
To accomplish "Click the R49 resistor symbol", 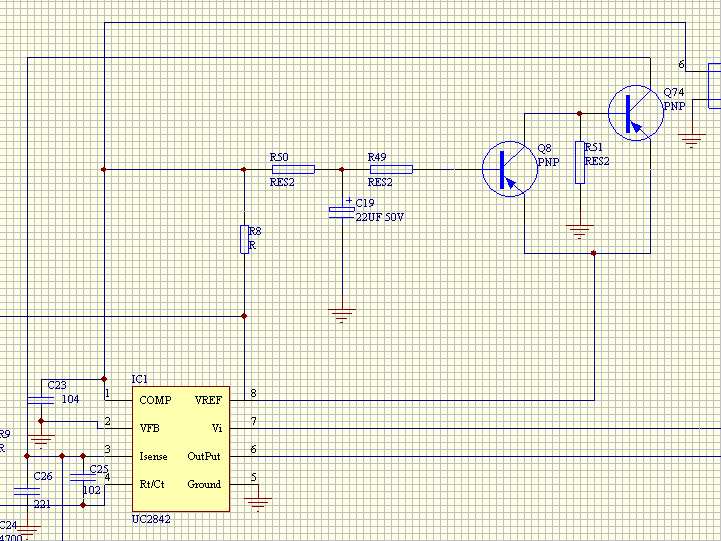I will click(x=391, y=169).
